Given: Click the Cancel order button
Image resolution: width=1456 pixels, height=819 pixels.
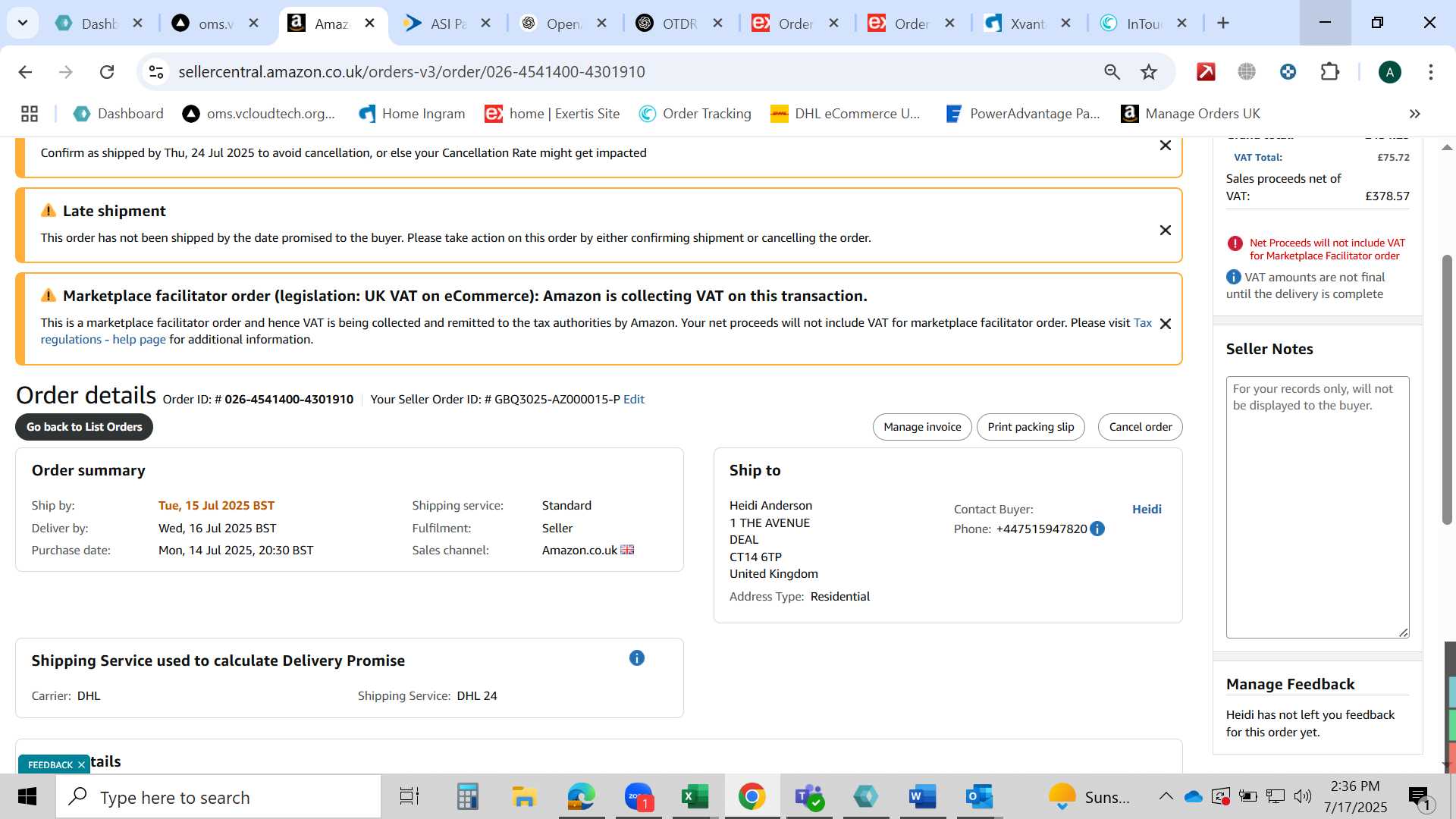Looking at the screenshot, I should [x=1141, y=427].
